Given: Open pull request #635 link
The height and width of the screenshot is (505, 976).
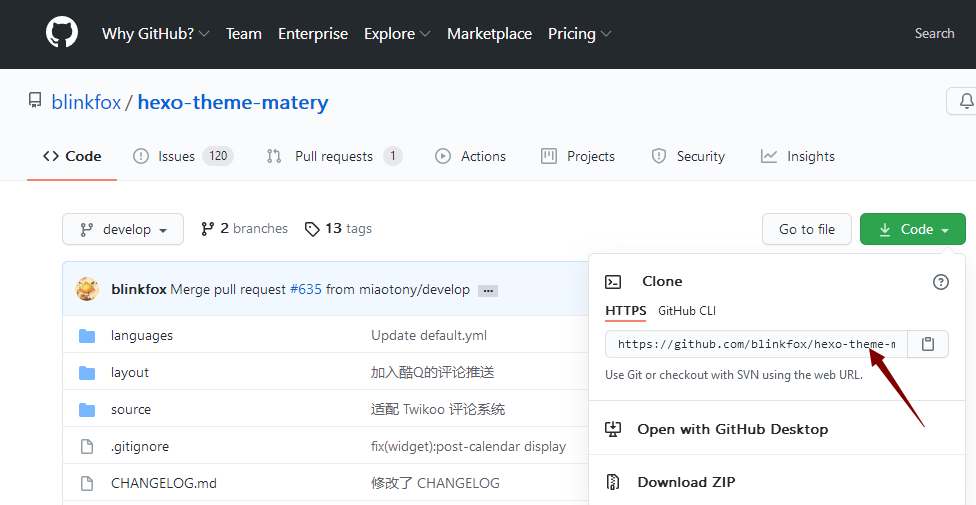Looking at the screenshot, I should (306, 290).
